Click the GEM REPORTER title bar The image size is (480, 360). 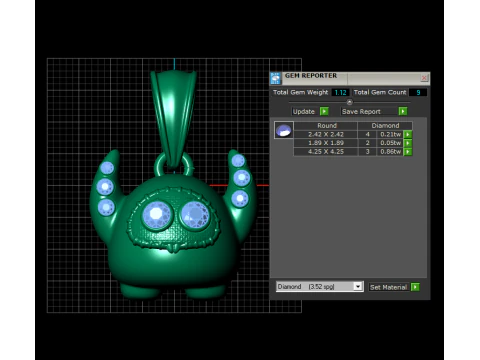tap(350, 78)
